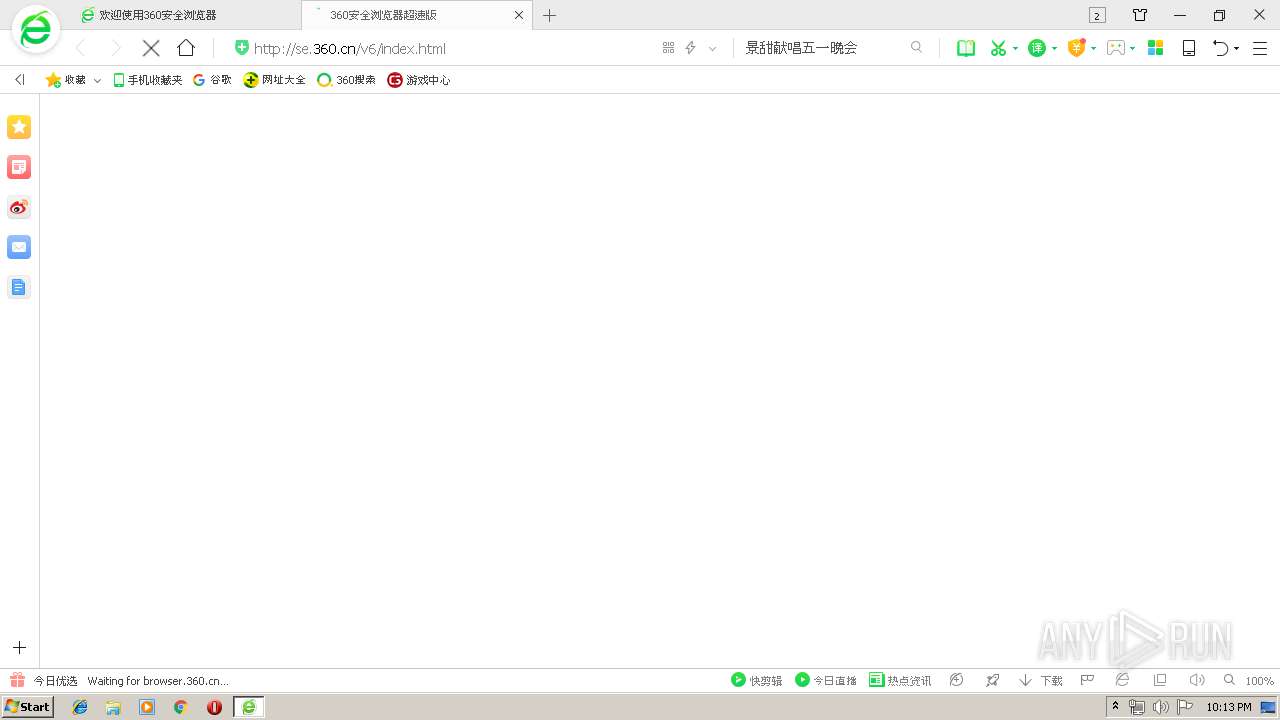The image size is (1280, 720).
Task: Click the undo closed tab arrow
Action: click(x=1220, y=48)
